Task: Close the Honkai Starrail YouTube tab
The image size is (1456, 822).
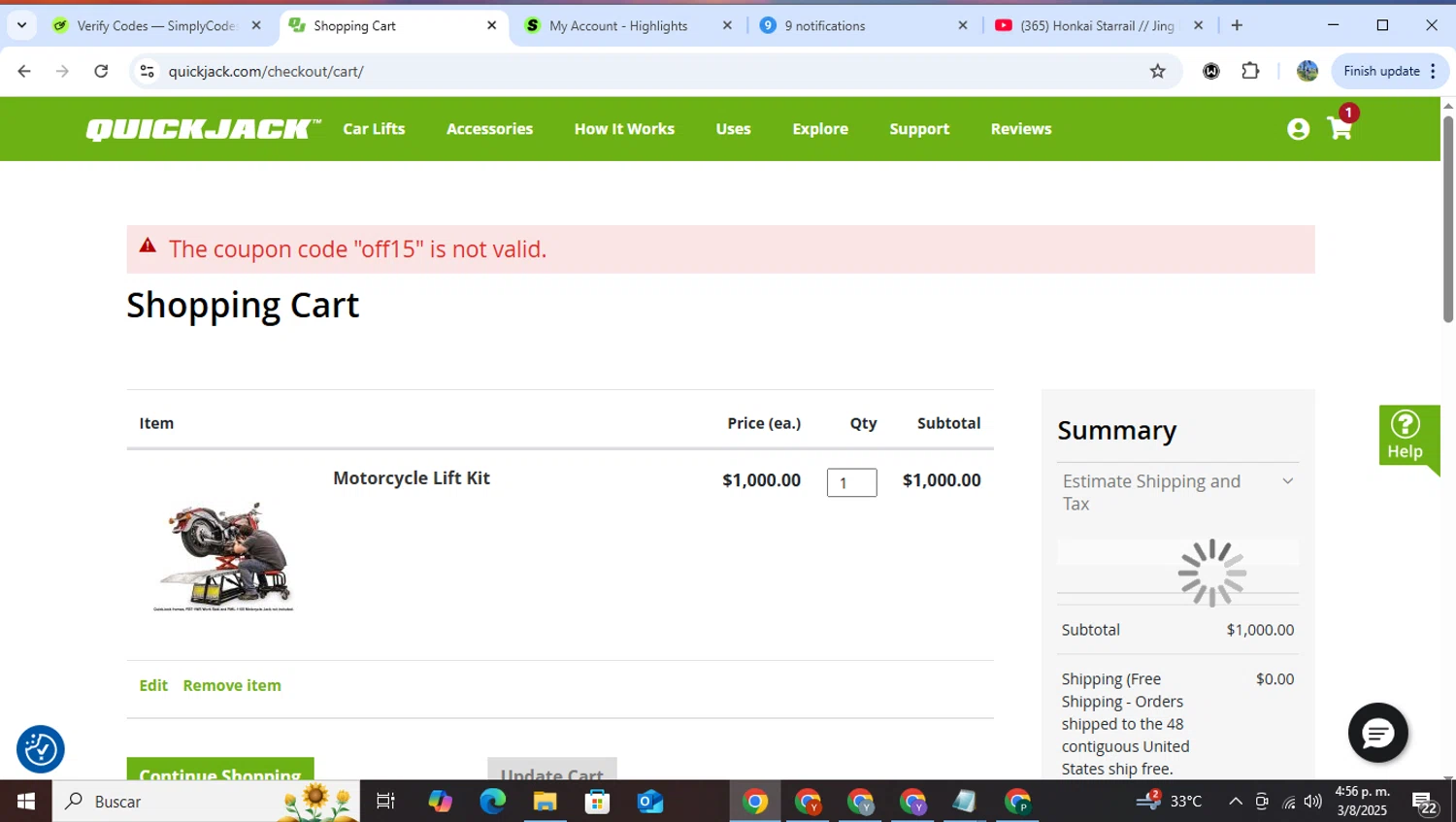Action: (1198, 25)
